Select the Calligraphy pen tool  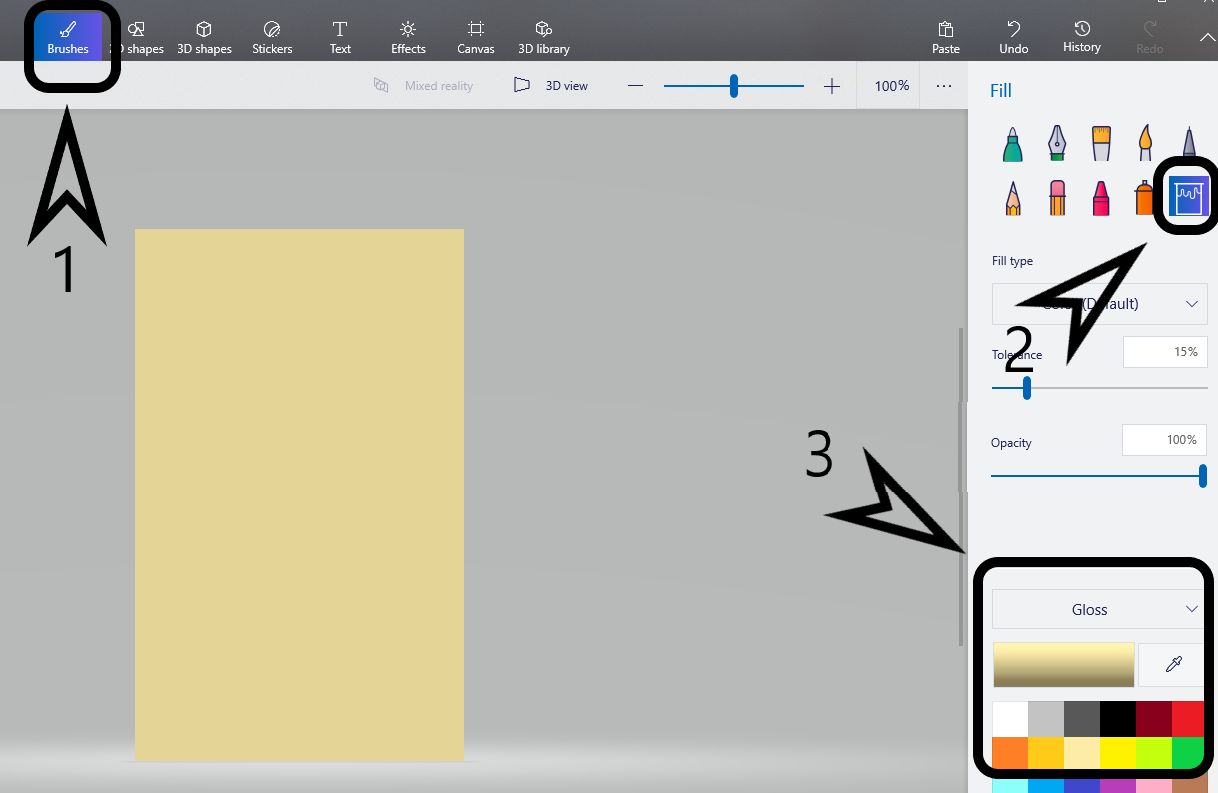pyautogui.click(x=1056, y=144)
